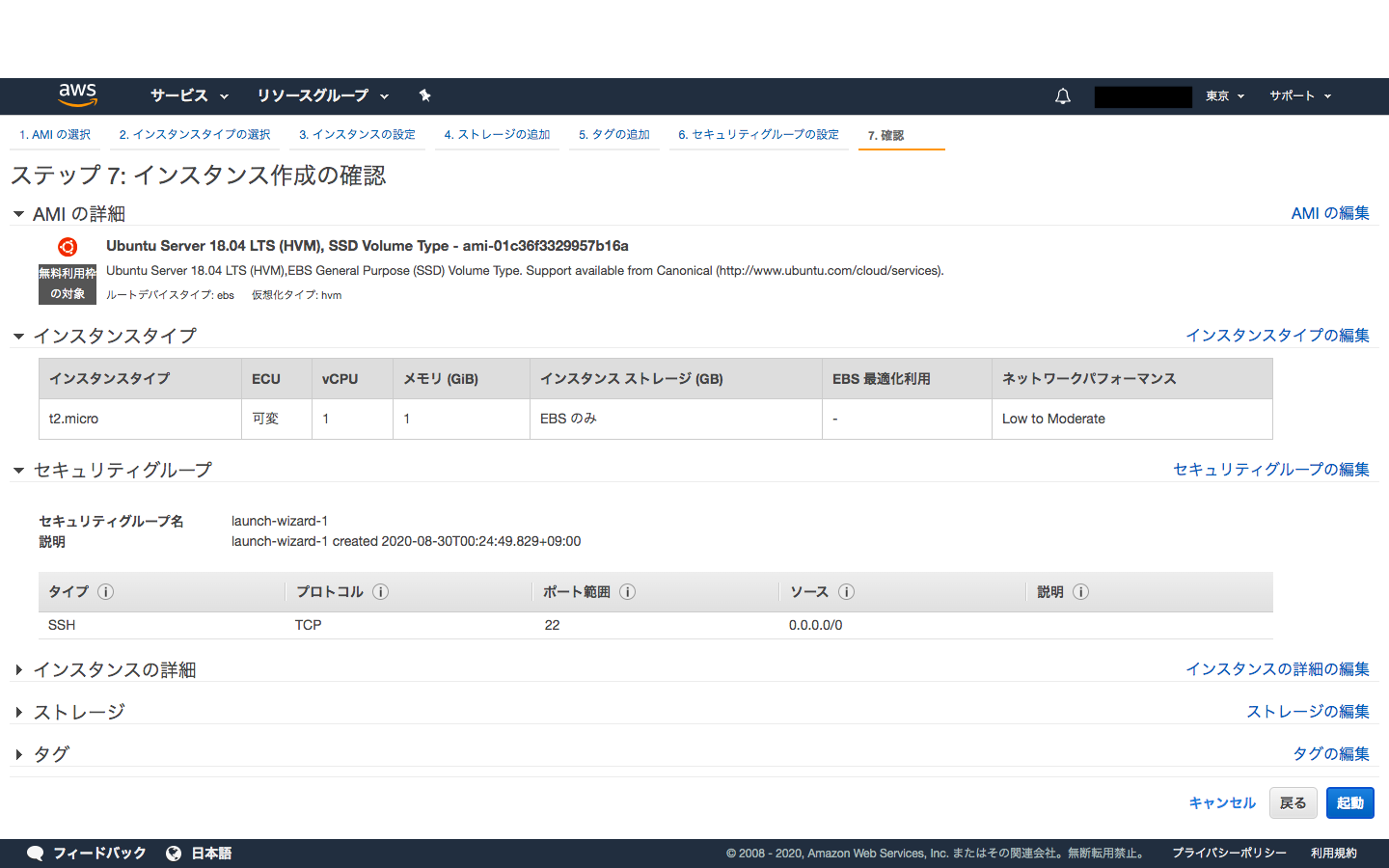Image resolution: width=1389 pixels, height=868 pixels.
Task: Open the redacted account name menu
Action: tap(1143, 96)
